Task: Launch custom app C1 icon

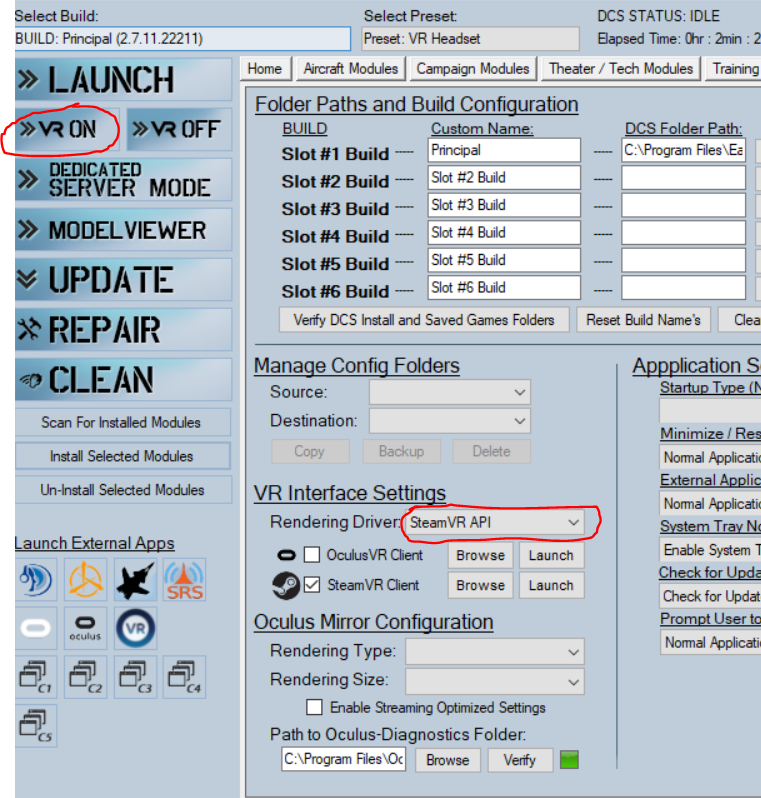Action: 36,677
